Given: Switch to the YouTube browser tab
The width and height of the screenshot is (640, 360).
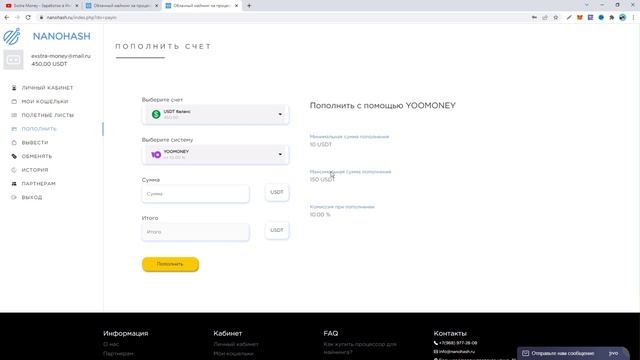Looking at the screenshot, I should tap(41, 6).
